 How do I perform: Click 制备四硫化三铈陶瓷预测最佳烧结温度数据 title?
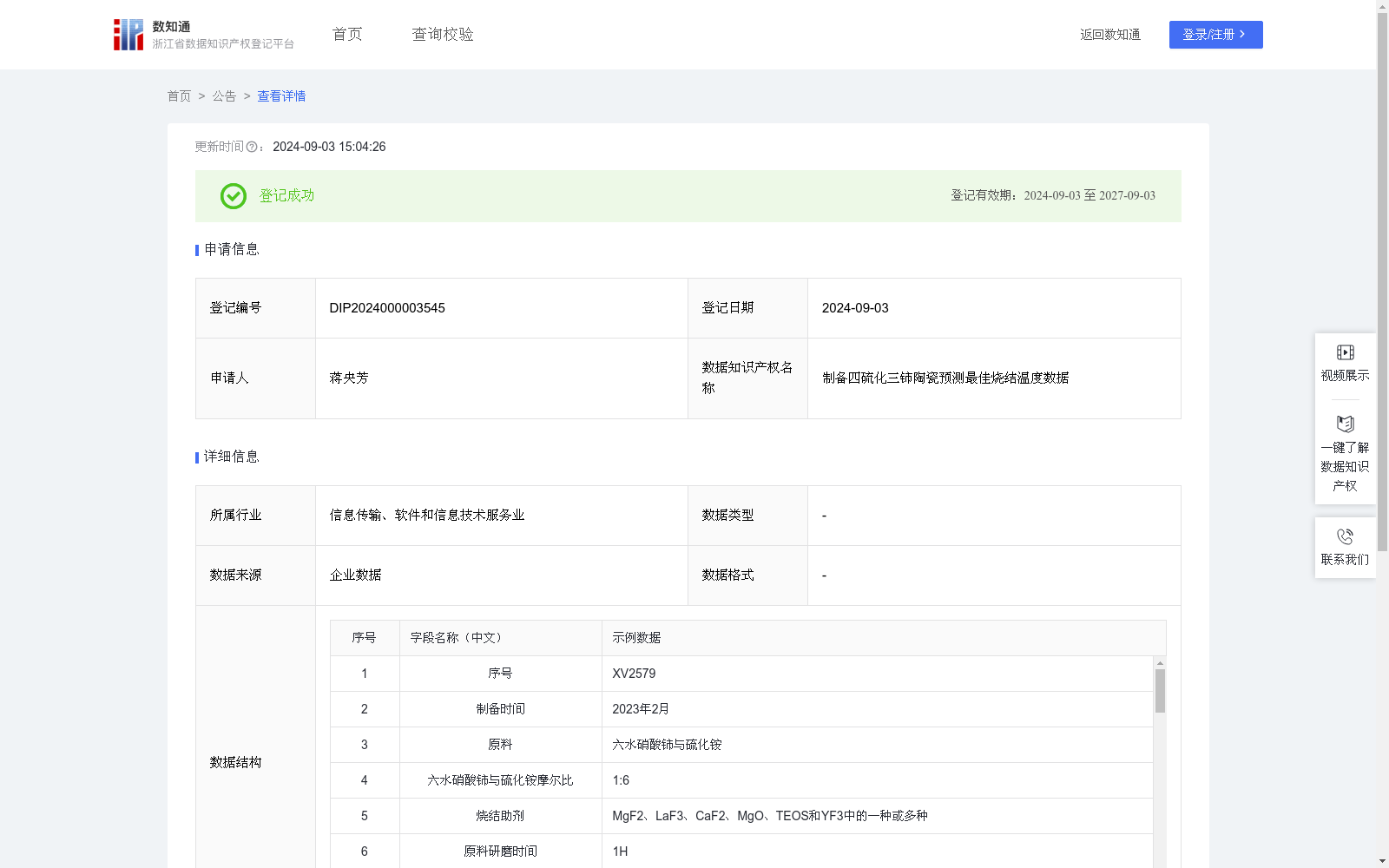coord(945,378)
